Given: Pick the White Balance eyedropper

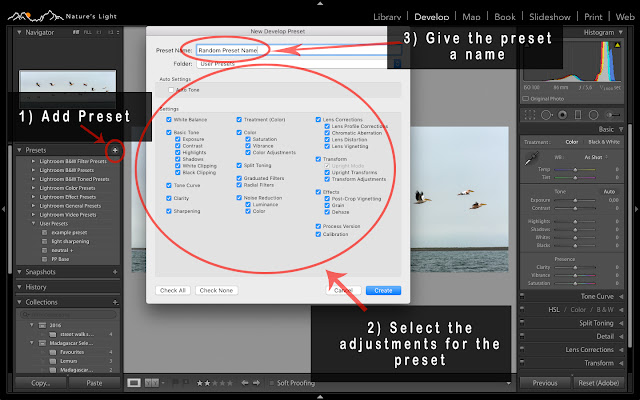Looking at the screenshot, I should 531,158.
